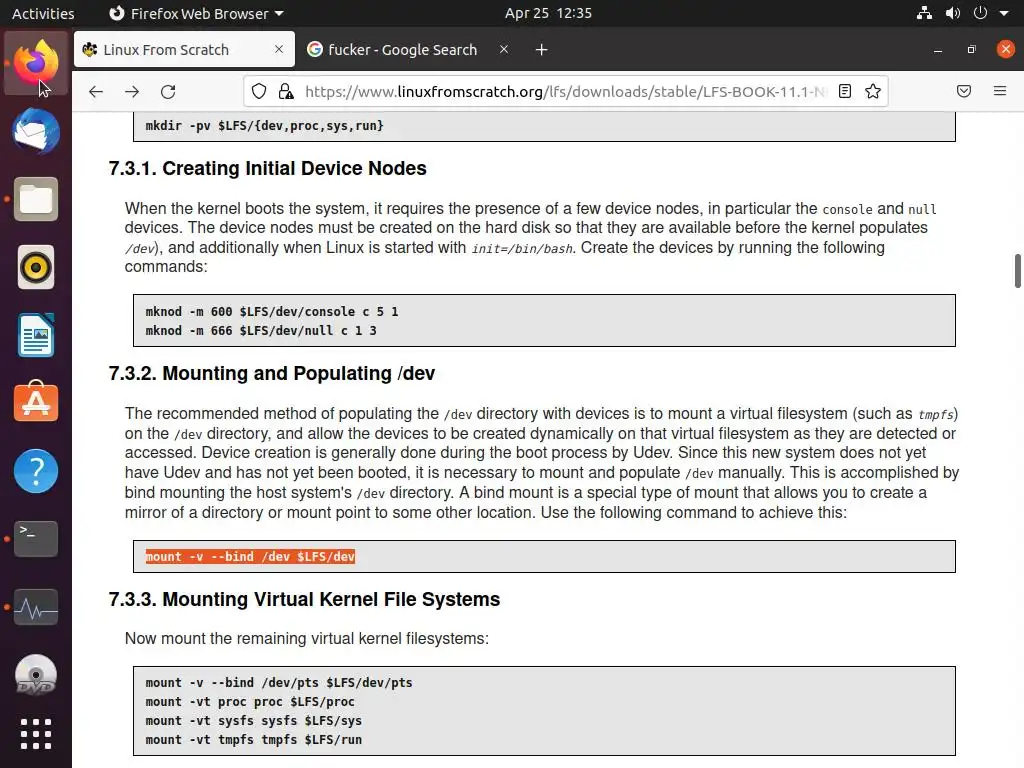Click the browser Back arrow
Image resolution: width=1024 pixels, height=768 pixels.
point(96,91)
